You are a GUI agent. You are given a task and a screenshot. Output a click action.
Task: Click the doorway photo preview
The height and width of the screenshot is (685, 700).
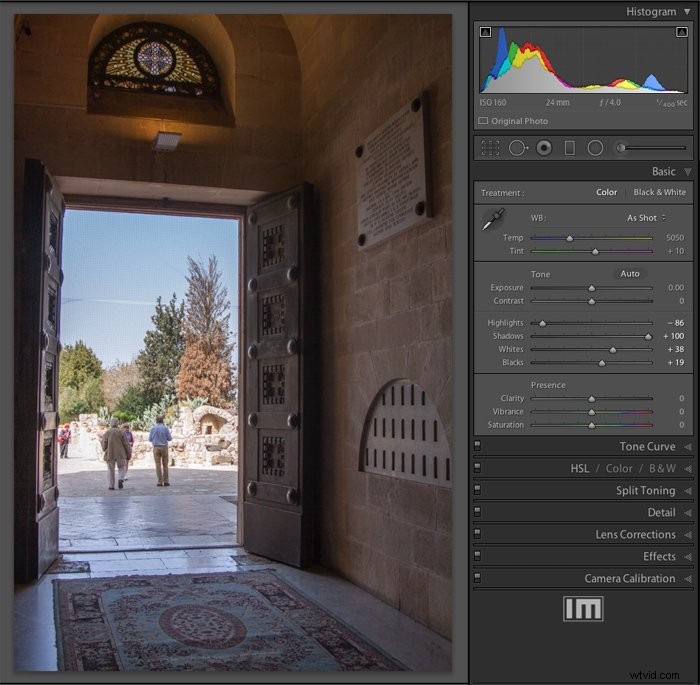(x=233, y=342)
